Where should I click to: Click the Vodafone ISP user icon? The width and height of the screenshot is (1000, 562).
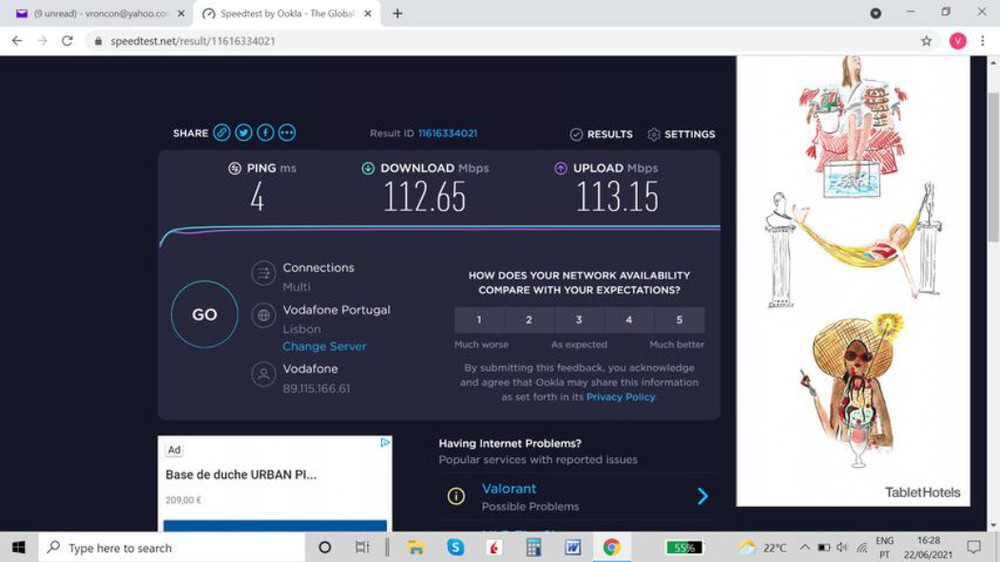pos(263,374)
